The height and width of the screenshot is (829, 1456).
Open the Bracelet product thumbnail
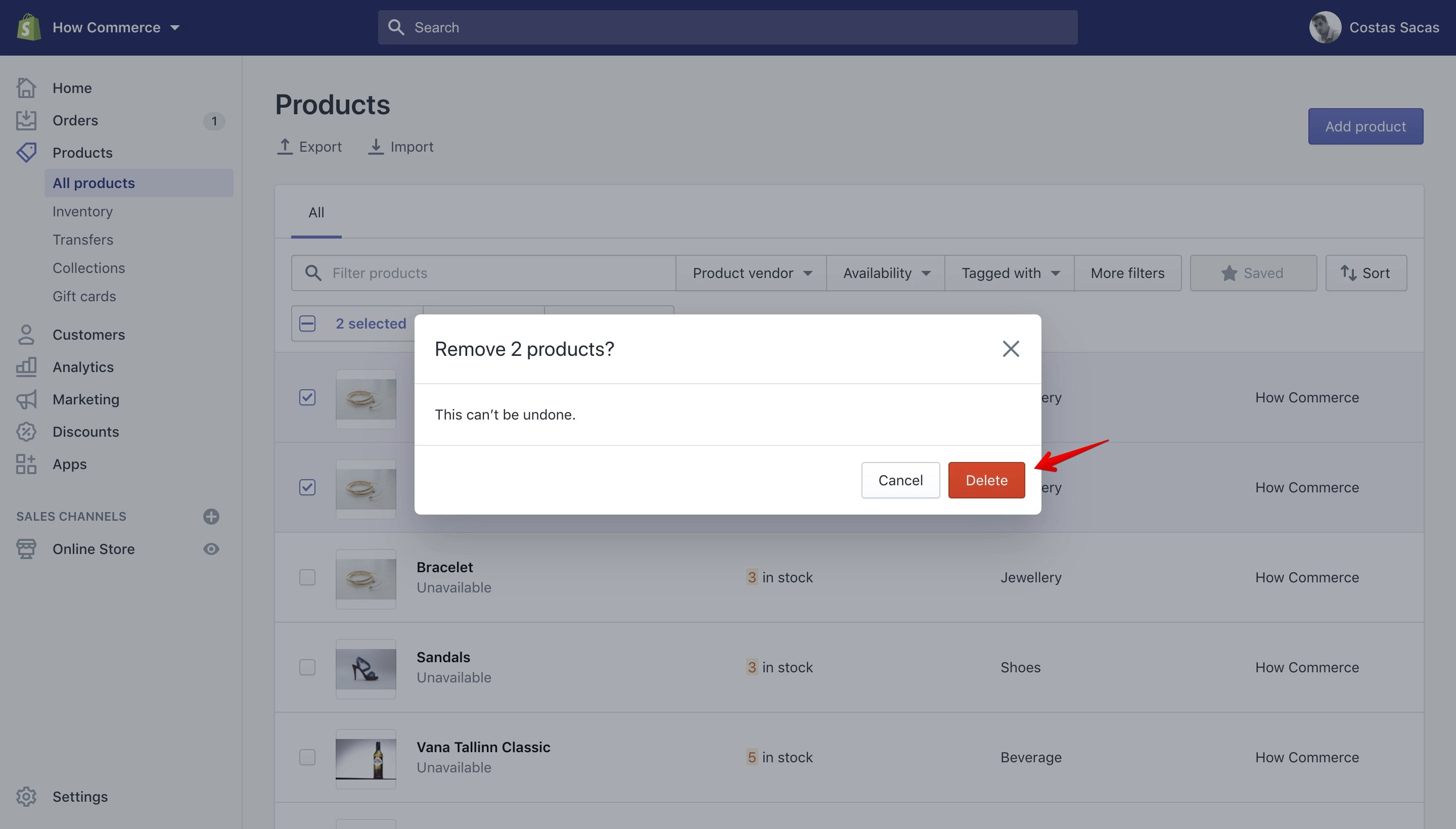tap(366, 579)
